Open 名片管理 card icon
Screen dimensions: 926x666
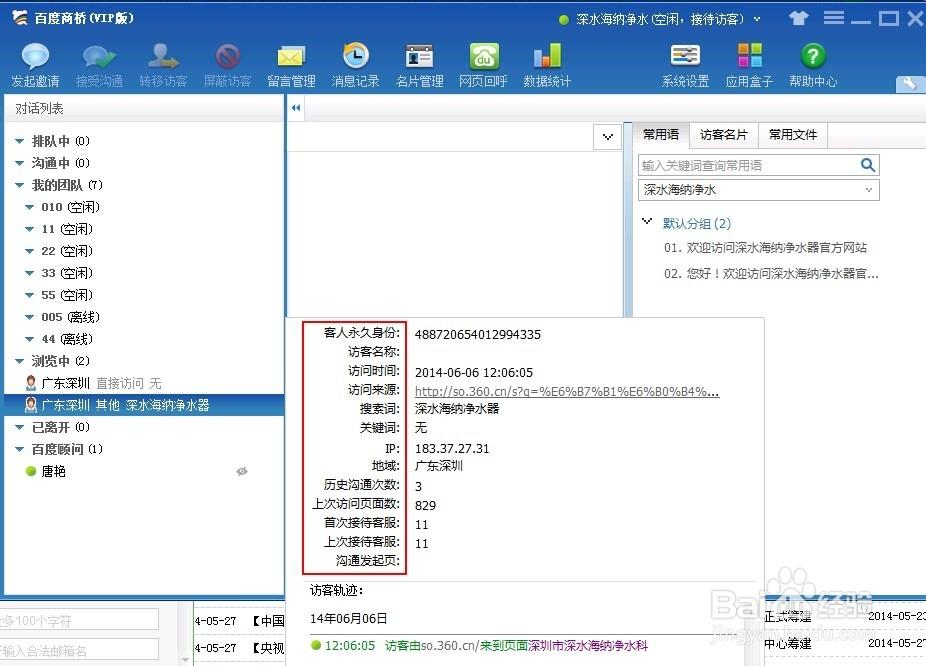coord(419,57)
